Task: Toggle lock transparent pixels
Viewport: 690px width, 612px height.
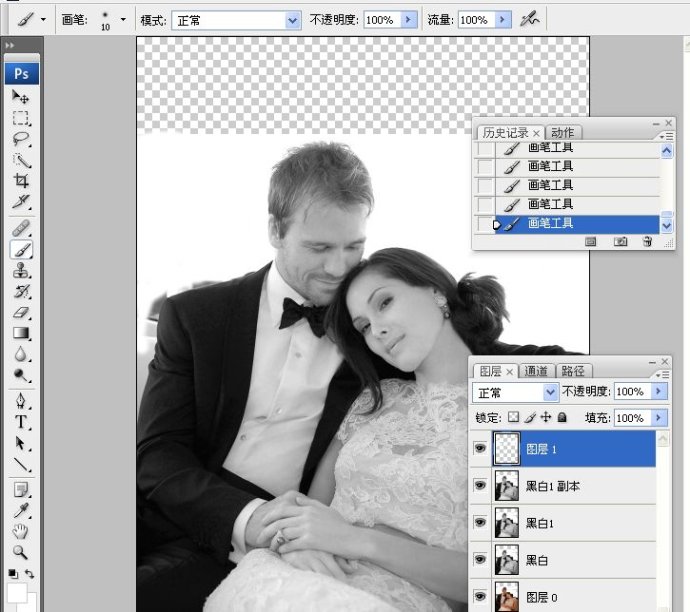Action: (513, 417)
